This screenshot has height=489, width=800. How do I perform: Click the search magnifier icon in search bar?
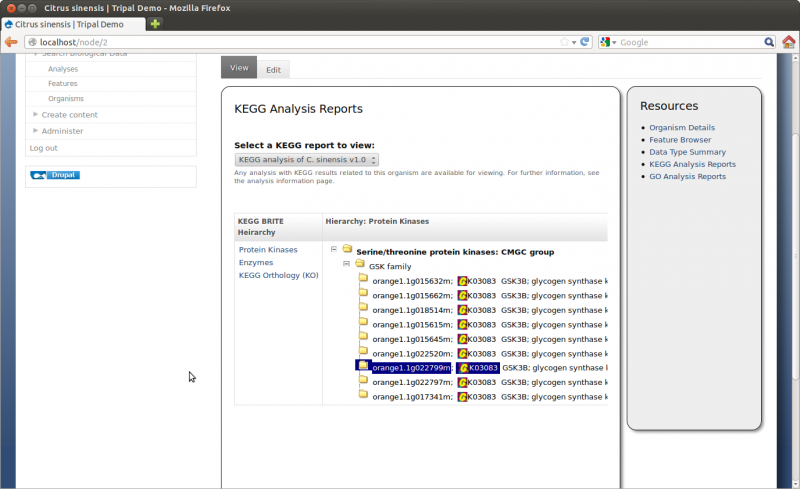click(x=769, y=42)
